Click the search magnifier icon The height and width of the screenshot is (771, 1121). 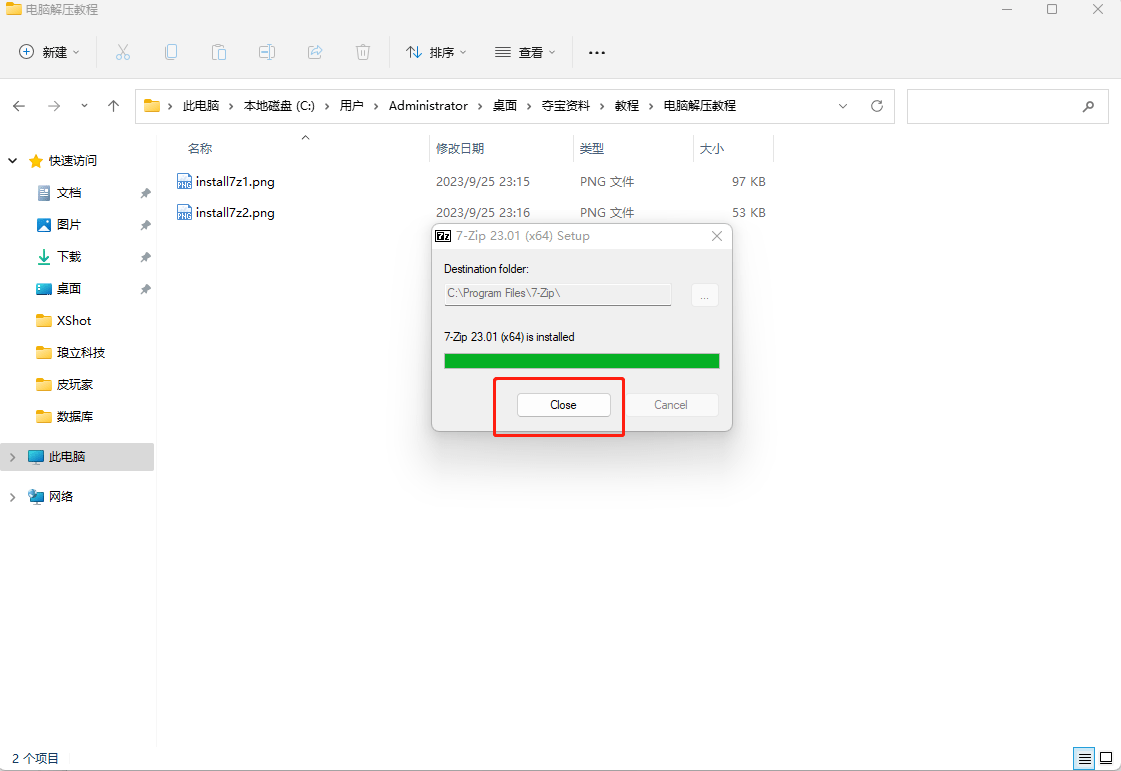click(1088, 106)
